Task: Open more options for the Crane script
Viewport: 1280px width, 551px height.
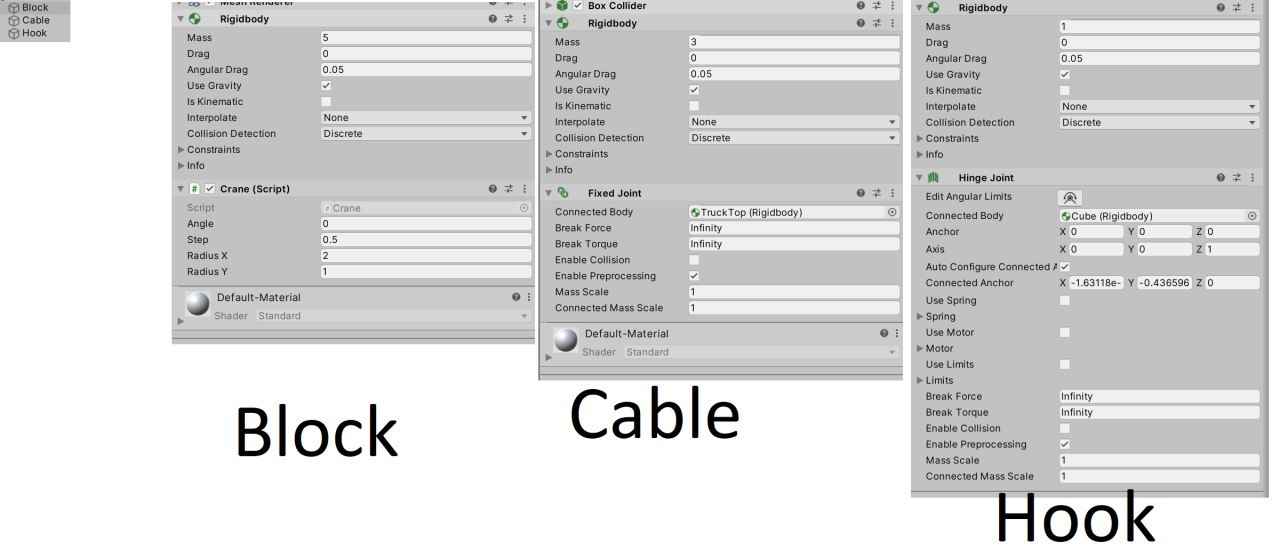Action: click(x=524, y=189)
